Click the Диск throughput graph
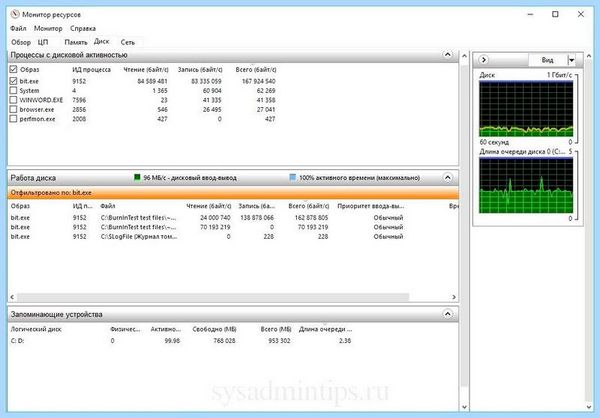600x418 pixels. pos(526,109)
